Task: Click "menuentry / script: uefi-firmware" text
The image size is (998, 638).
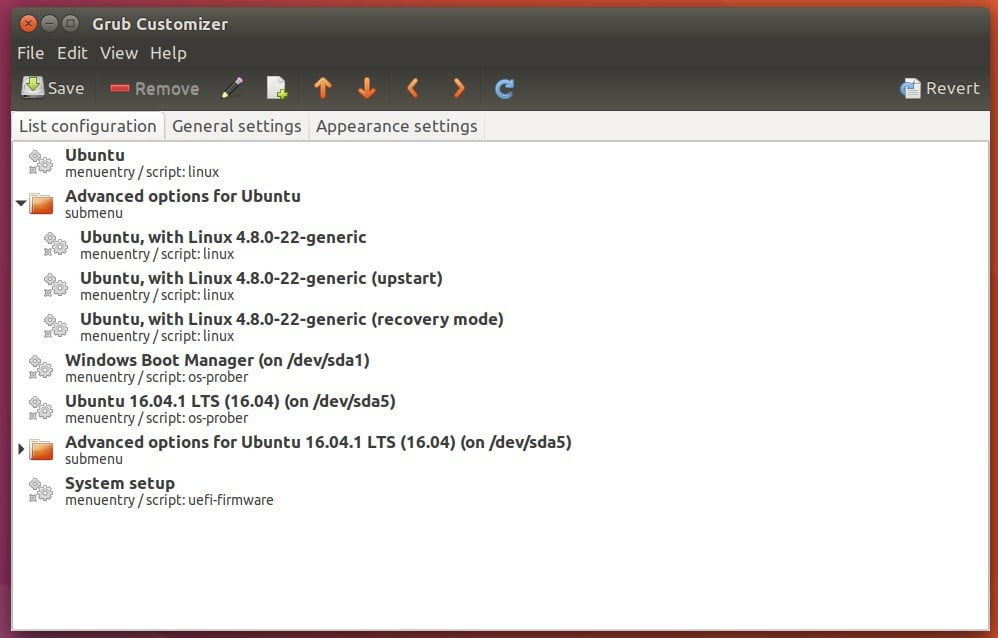Action: tap(169, 500)
